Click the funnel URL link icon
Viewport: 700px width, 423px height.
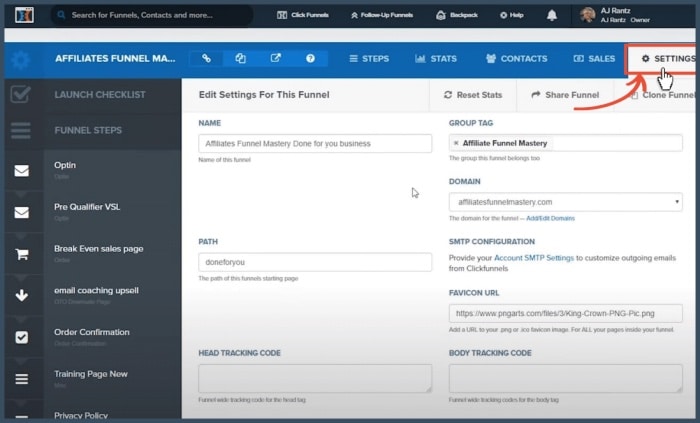point(206,58)
